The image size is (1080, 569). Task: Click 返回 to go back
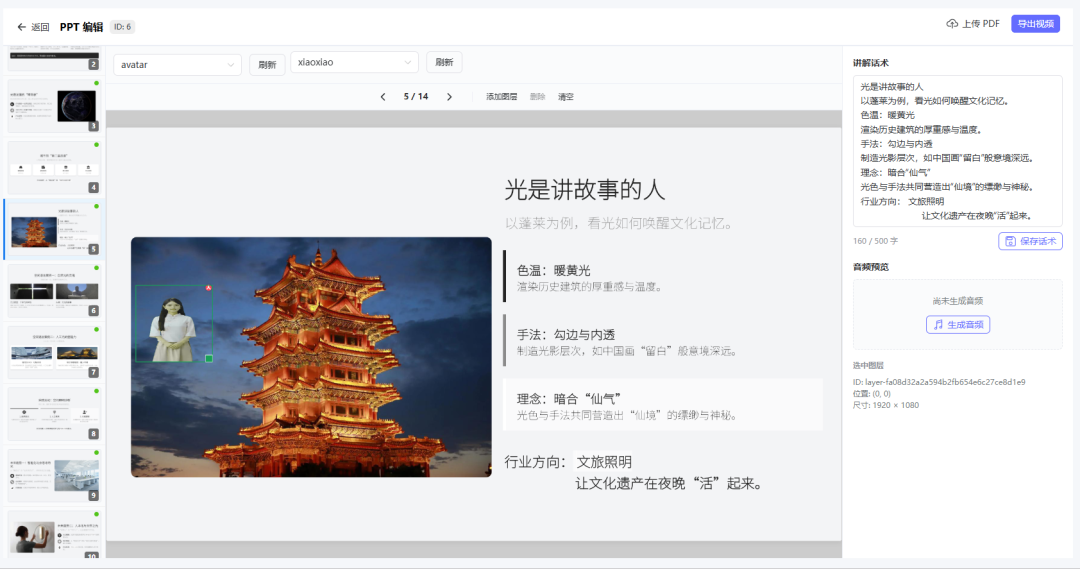[33, 27]
